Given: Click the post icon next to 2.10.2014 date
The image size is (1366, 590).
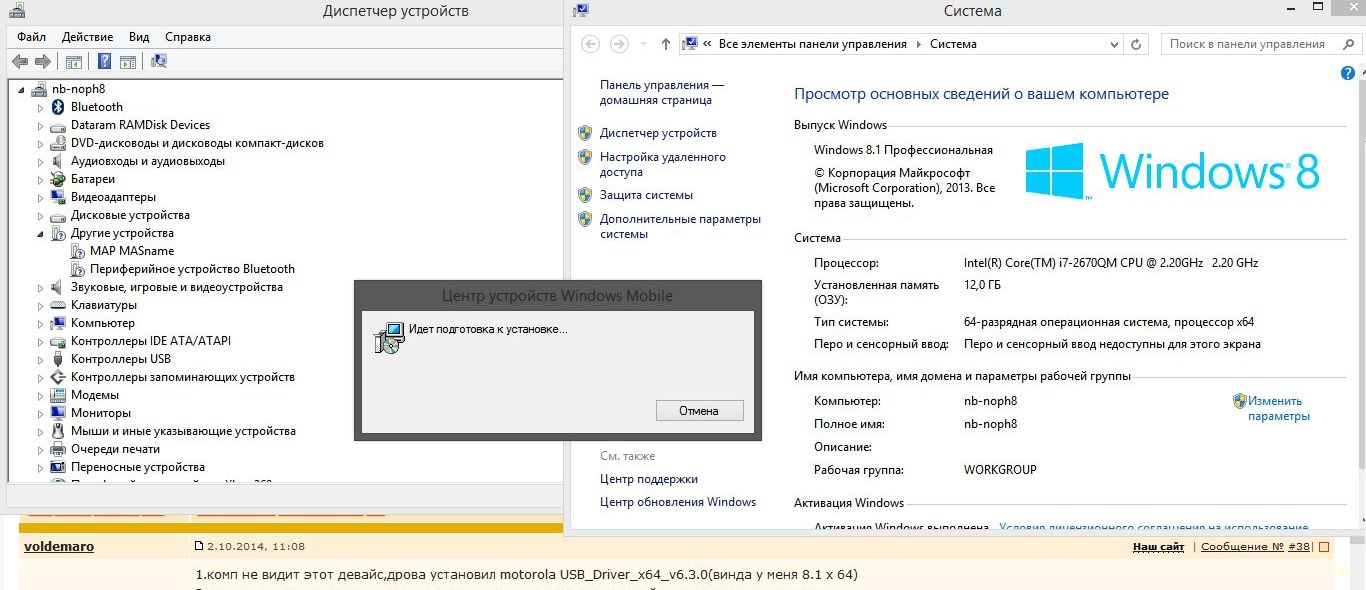Looking at the screenshot, I should click(199, 547).
